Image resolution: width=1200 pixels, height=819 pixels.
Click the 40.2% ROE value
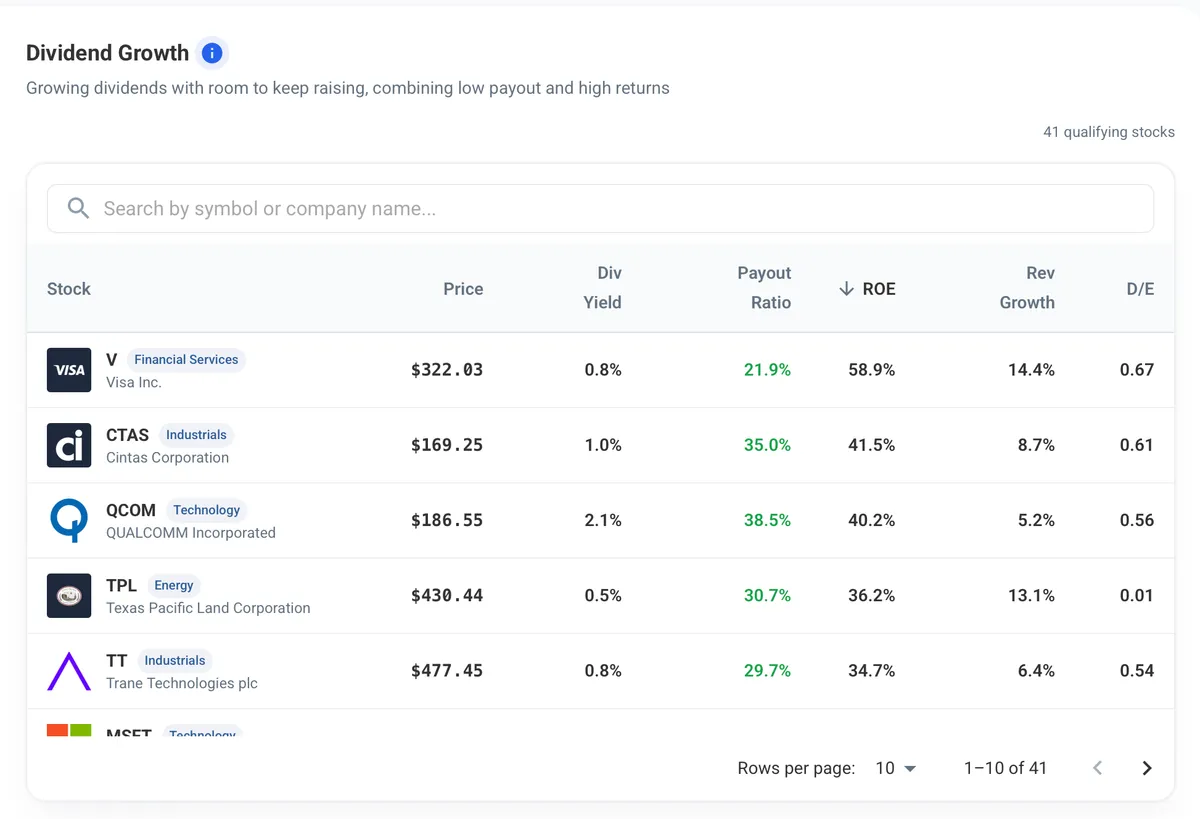(x=871, y=520)
